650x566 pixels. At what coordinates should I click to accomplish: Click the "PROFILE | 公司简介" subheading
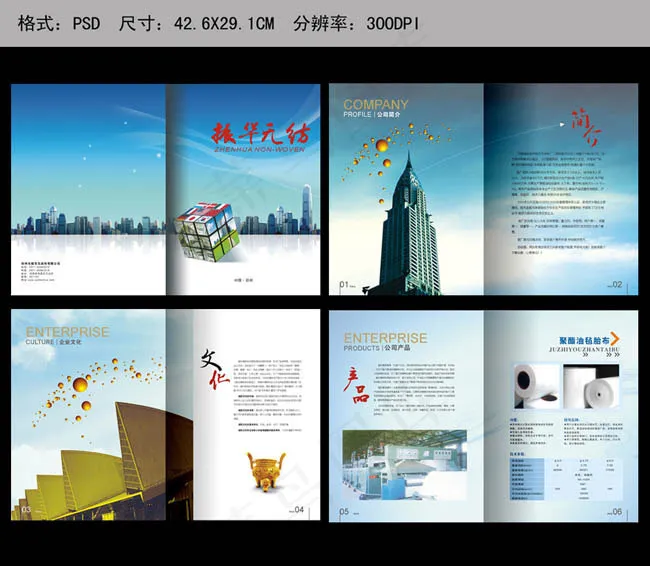[x=371, y=114]
